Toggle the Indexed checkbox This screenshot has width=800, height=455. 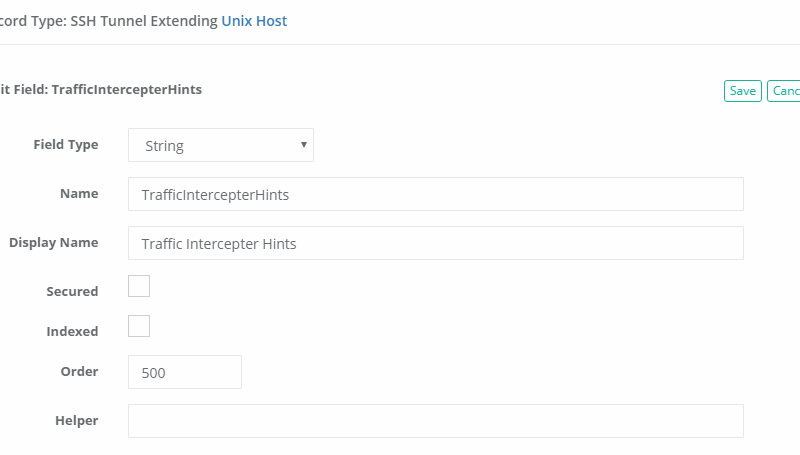(x=139, y=326)
